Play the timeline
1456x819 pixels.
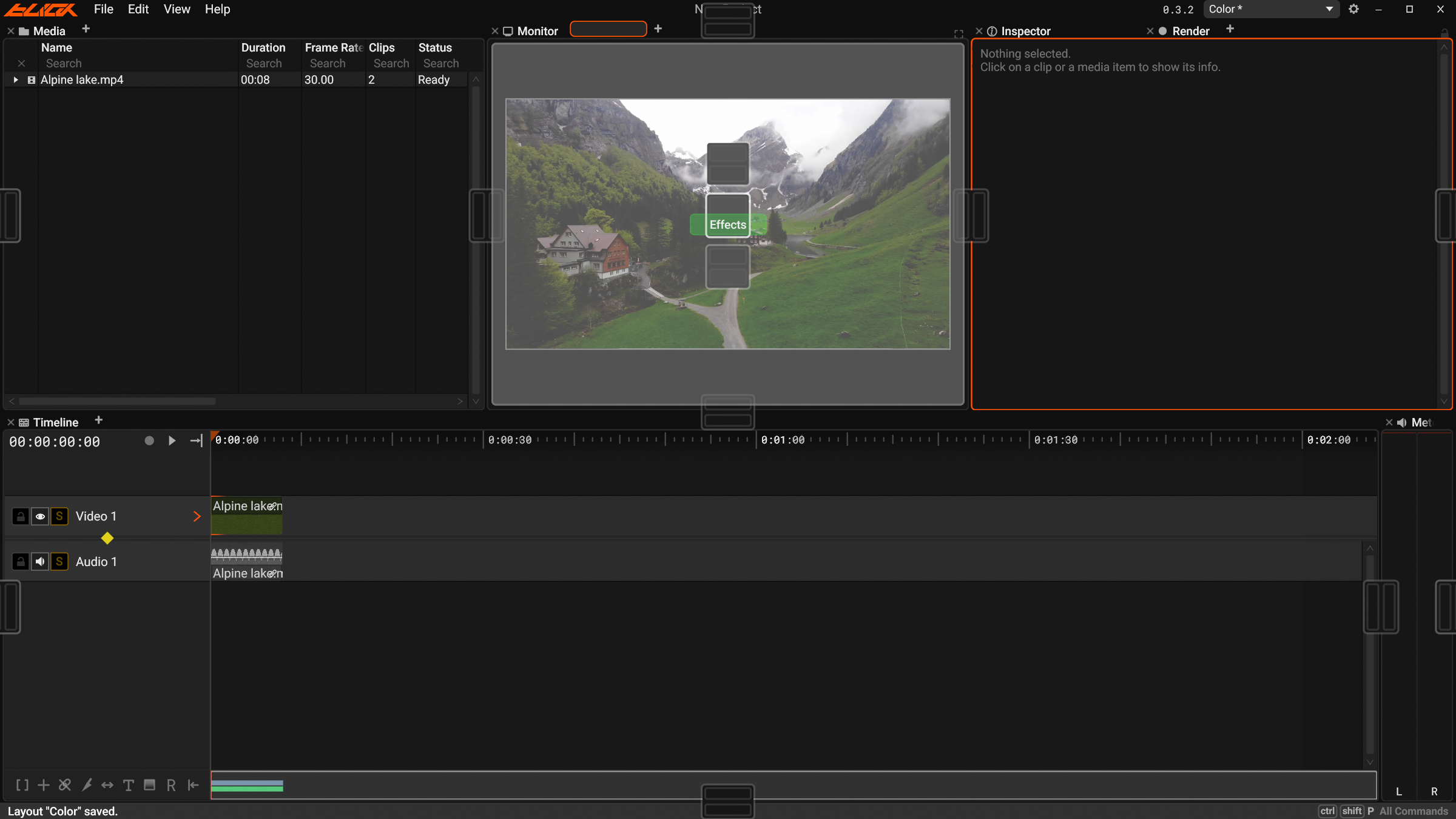(172, 440)
